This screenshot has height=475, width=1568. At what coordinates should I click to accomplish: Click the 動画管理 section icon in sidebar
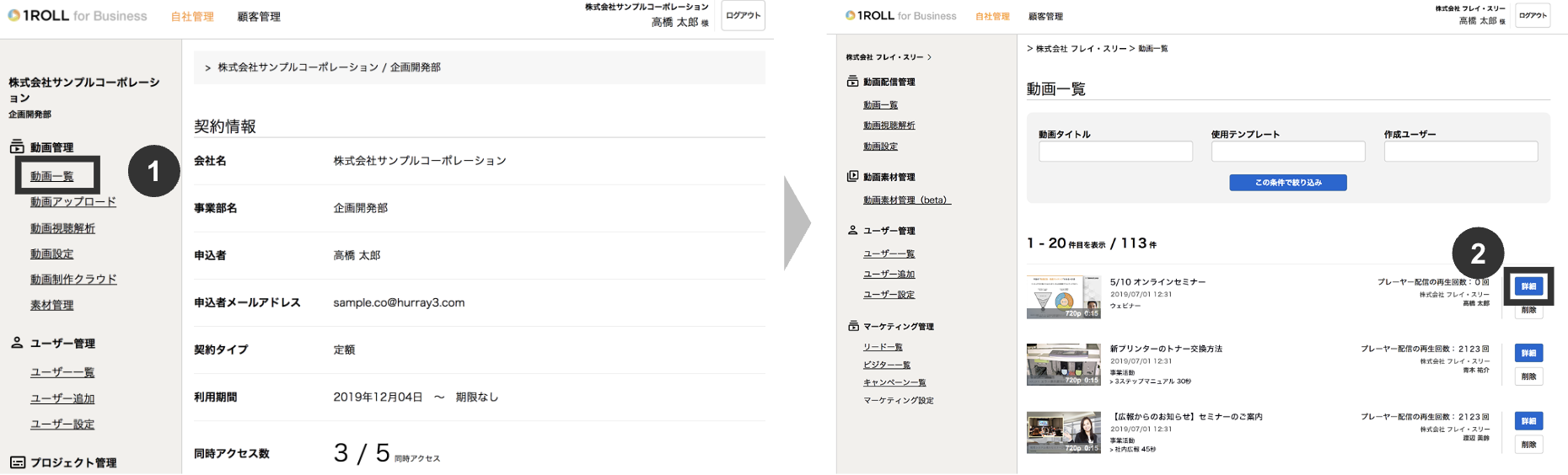pos(17,147)
